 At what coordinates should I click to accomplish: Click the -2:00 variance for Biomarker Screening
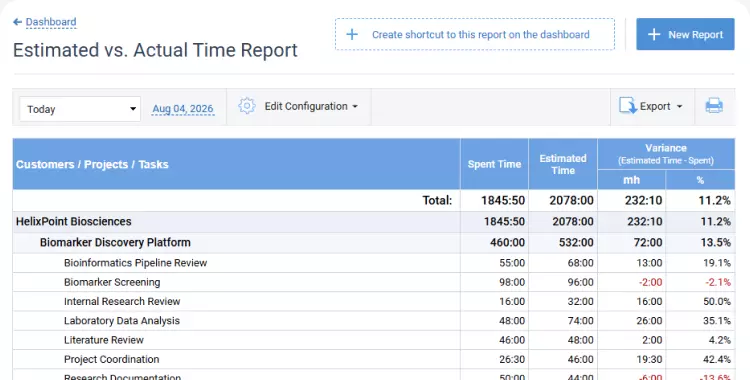tap(651, 282)
